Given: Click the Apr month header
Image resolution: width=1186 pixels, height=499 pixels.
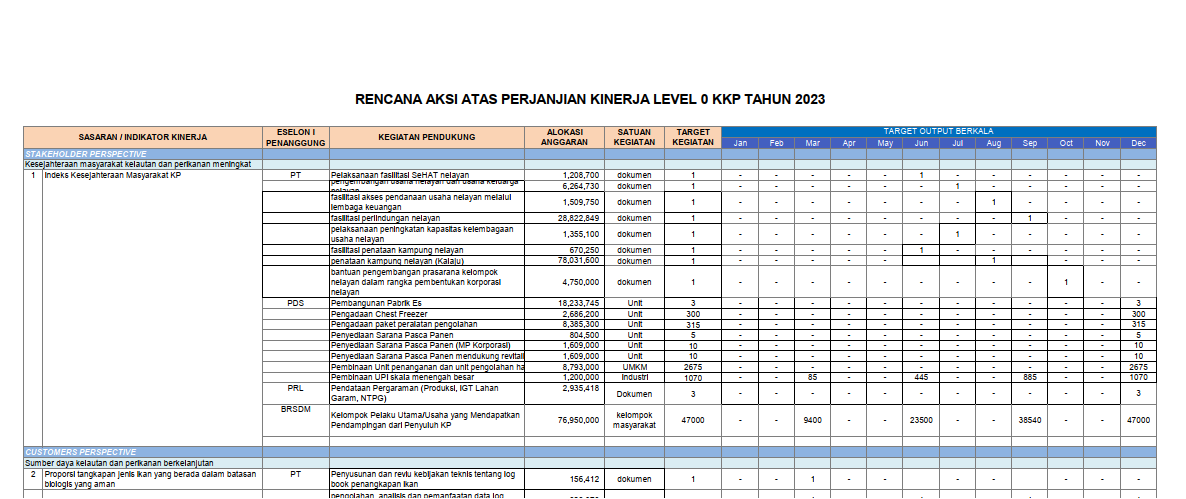Looking at the screenshot, I should pos(849,143).
